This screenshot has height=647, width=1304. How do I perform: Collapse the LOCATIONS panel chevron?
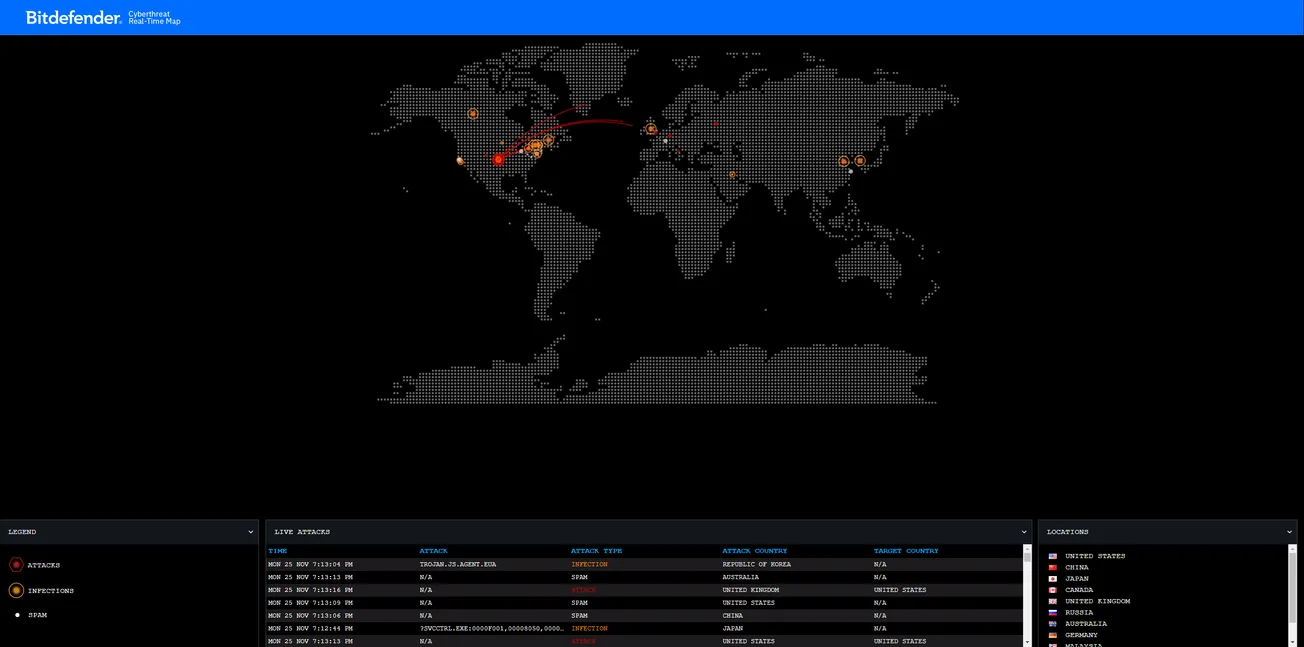(x=1289, y=531)
